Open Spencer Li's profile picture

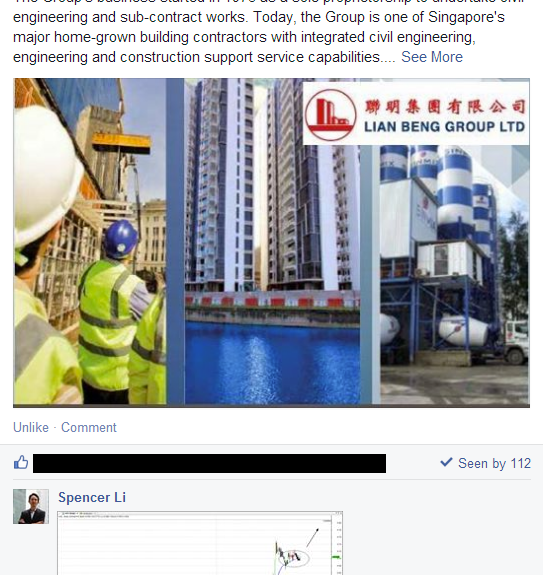[x=31, y=506]
